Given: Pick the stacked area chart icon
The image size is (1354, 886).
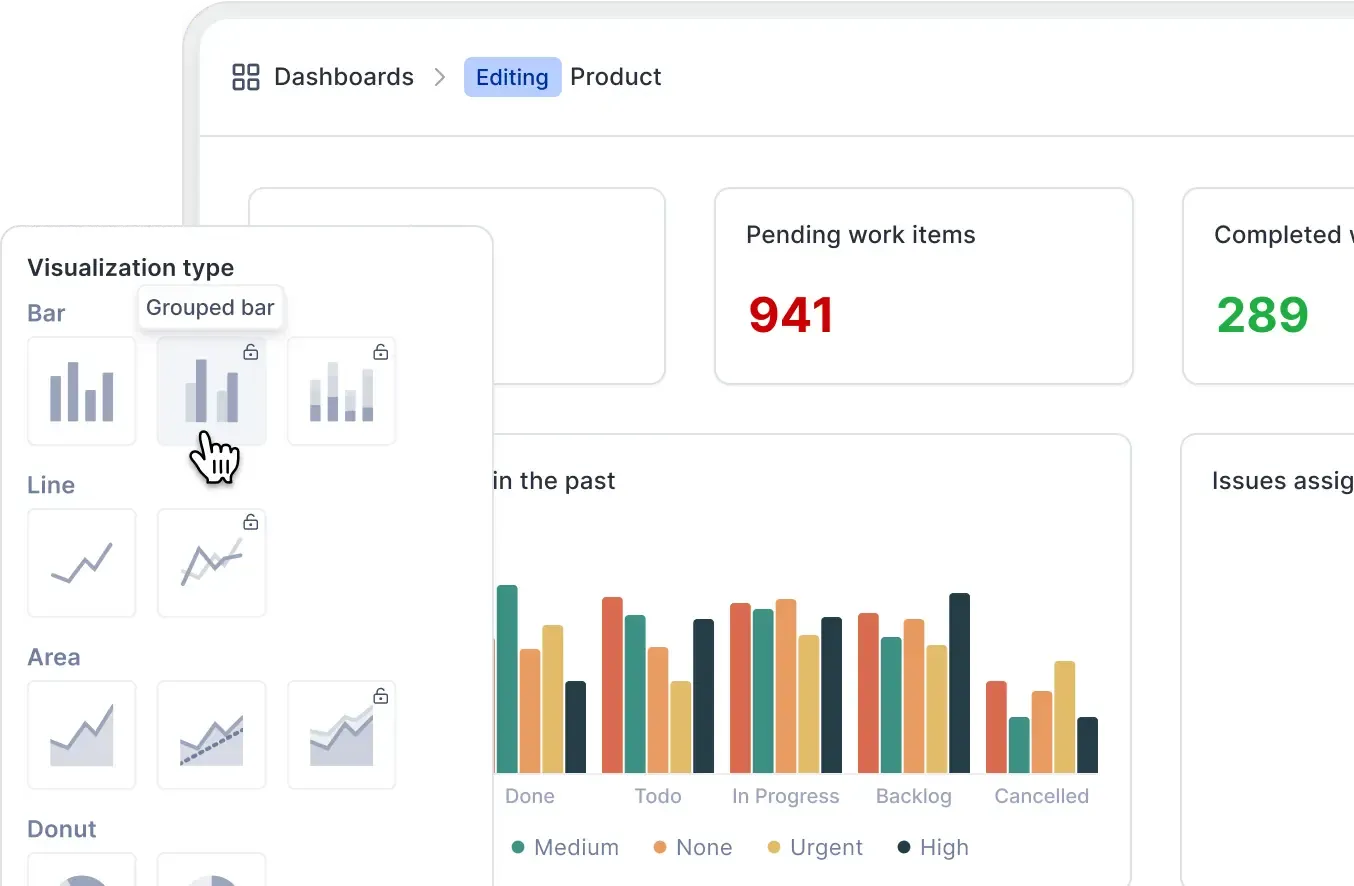Looking at the screenshot, I should point(341,735).
